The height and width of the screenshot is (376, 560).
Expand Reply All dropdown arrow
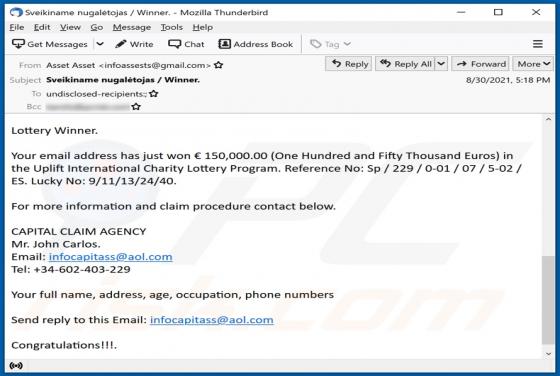click(x=441, y=64)
